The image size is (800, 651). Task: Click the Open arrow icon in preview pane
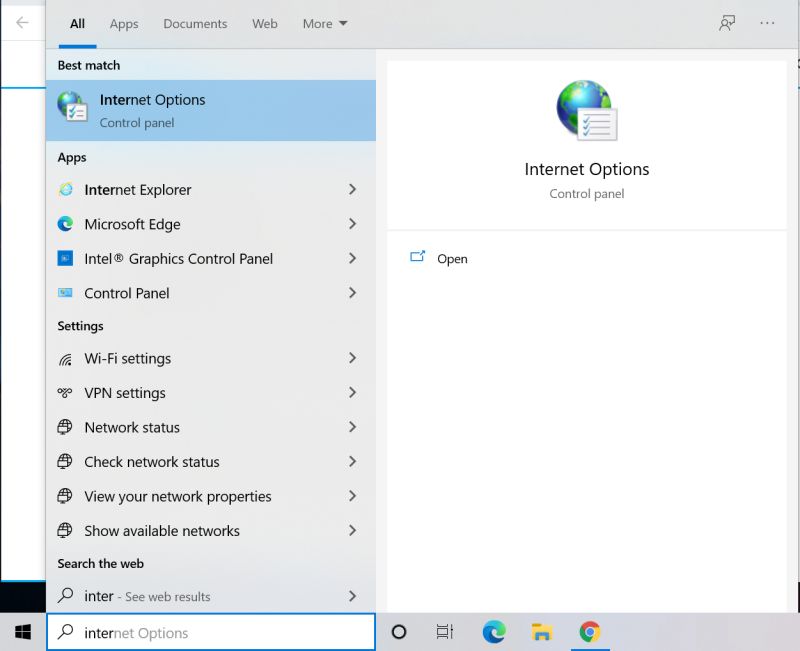tap(418, 257)
